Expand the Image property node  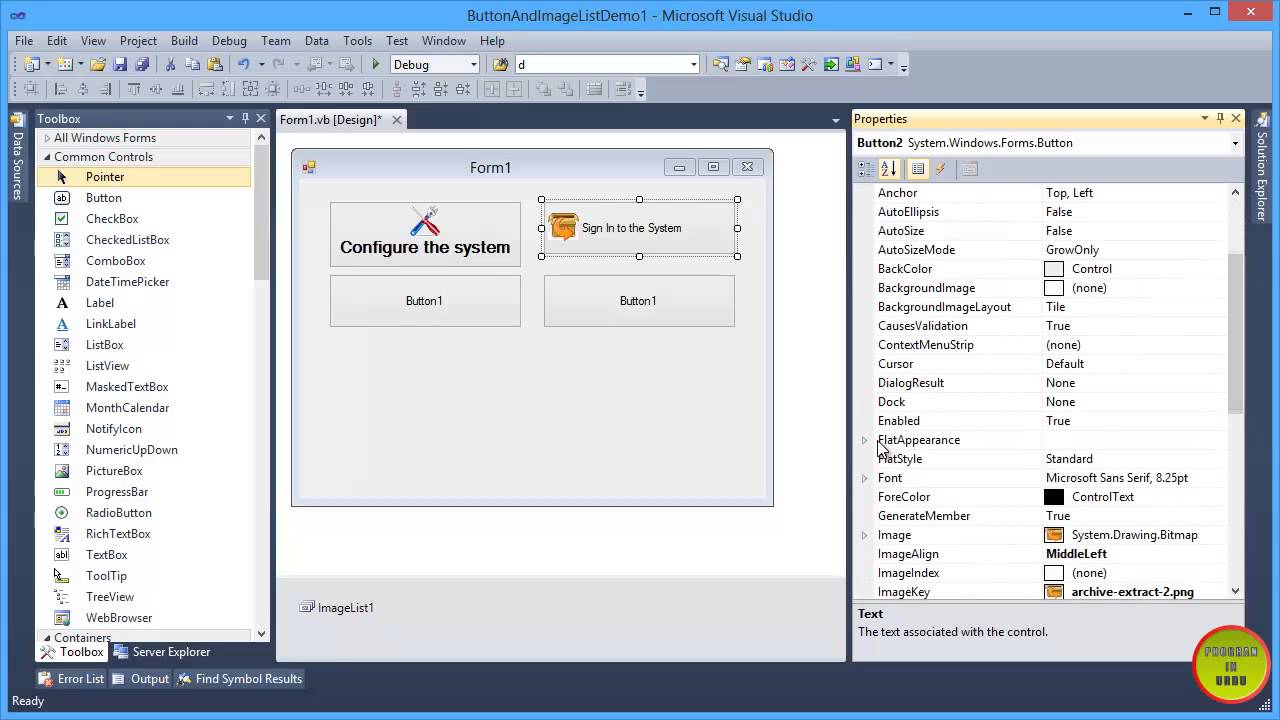865,535
